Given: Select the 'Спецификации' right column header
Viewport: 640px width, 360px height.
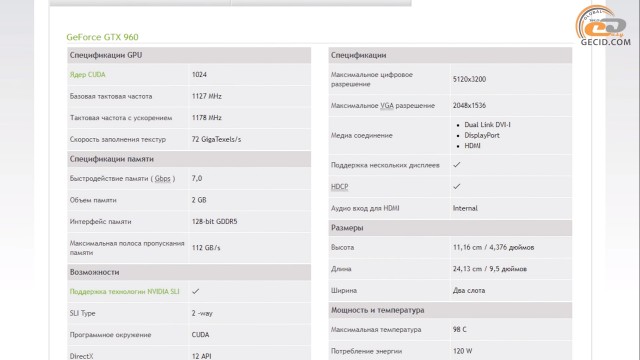Looking at the screenshot, I should pyautogui.click(x=450, y=55).
